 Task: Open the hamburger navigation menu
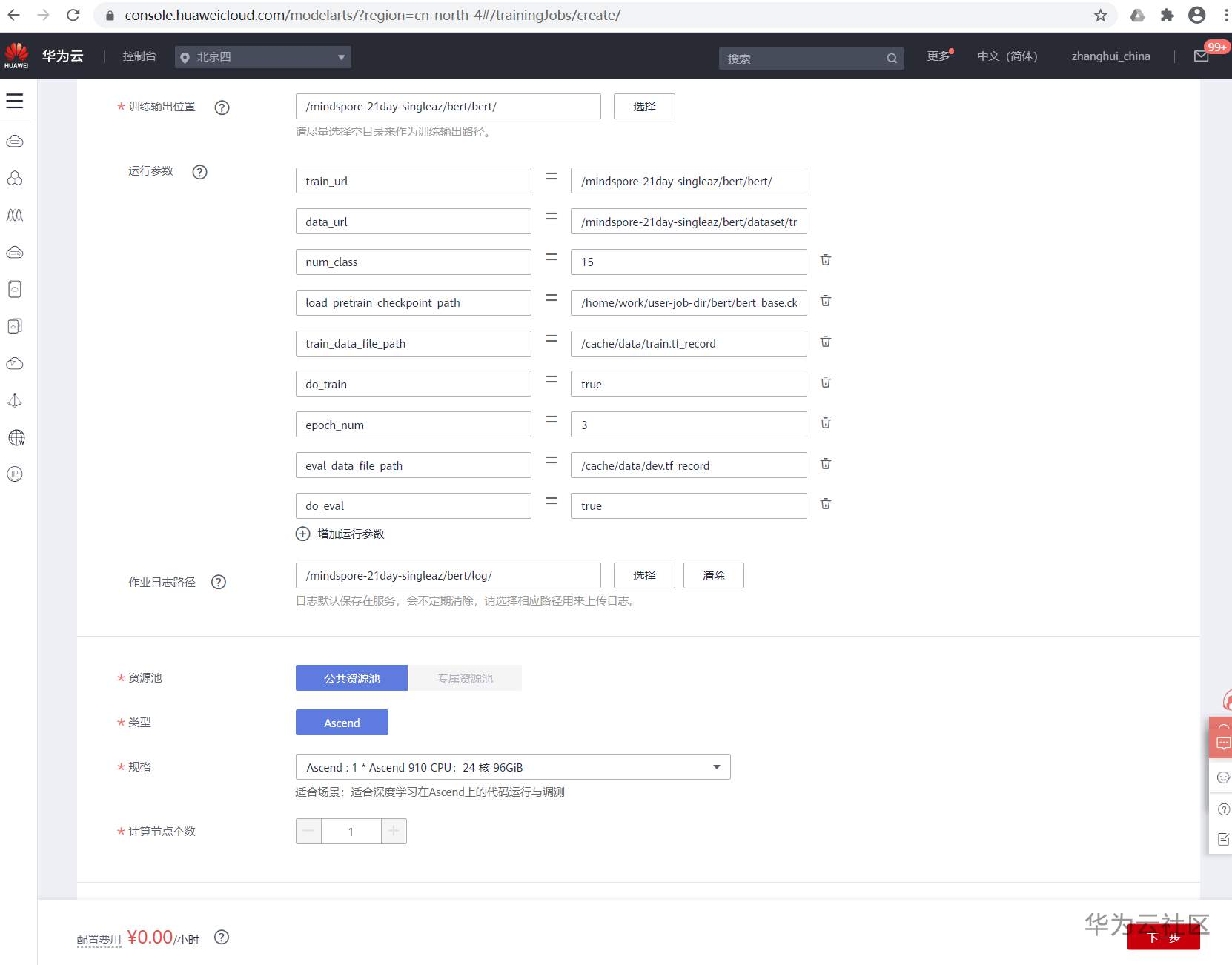(x=15, y=101)
